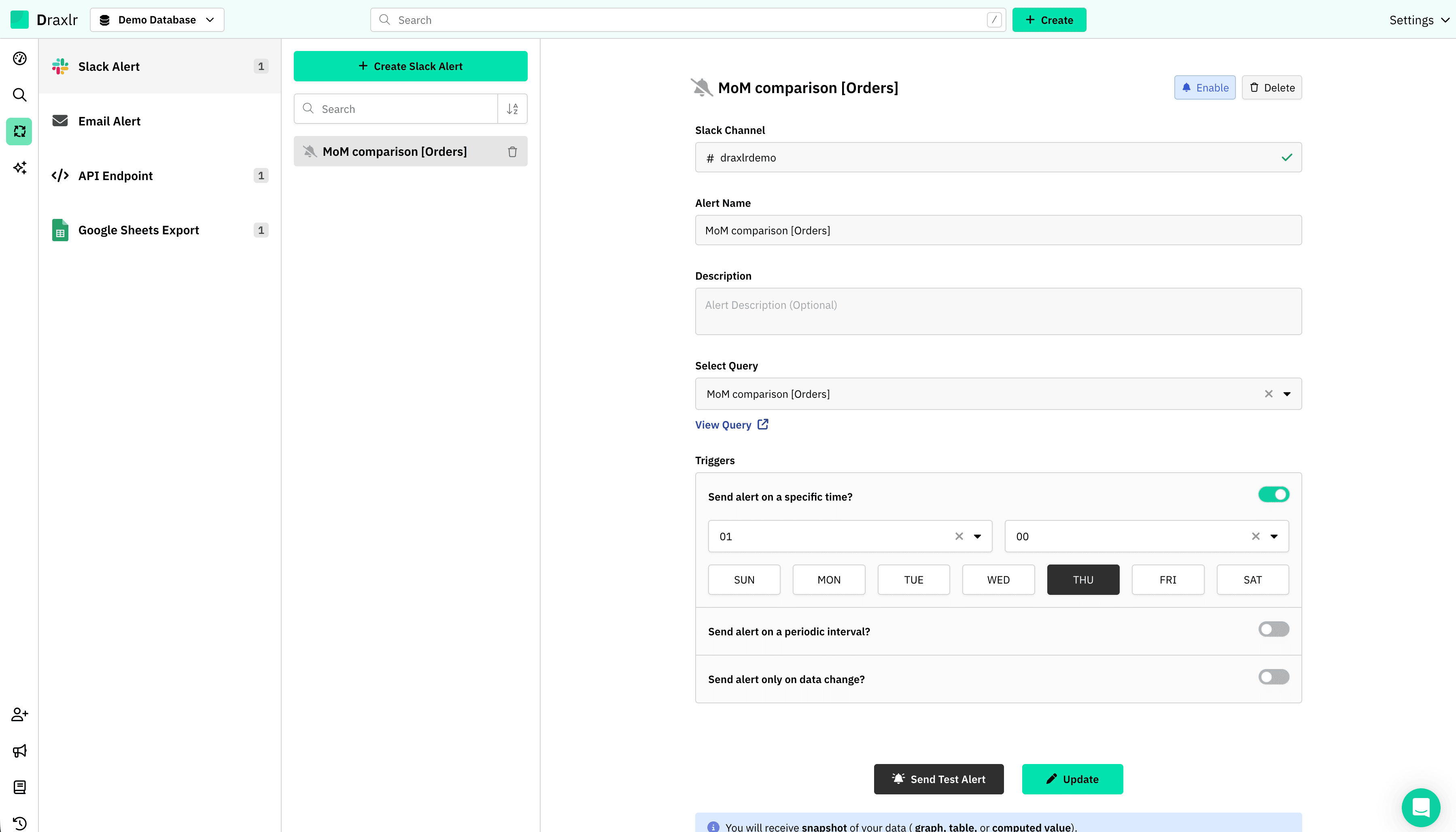Select MON day button

829,579
